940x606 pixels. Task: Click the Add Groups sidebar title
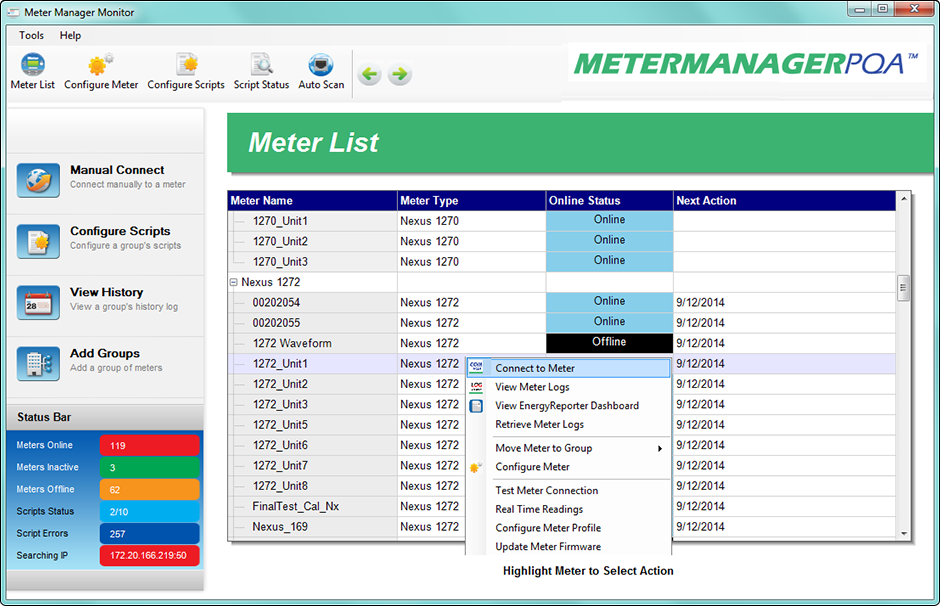[105, 353]
